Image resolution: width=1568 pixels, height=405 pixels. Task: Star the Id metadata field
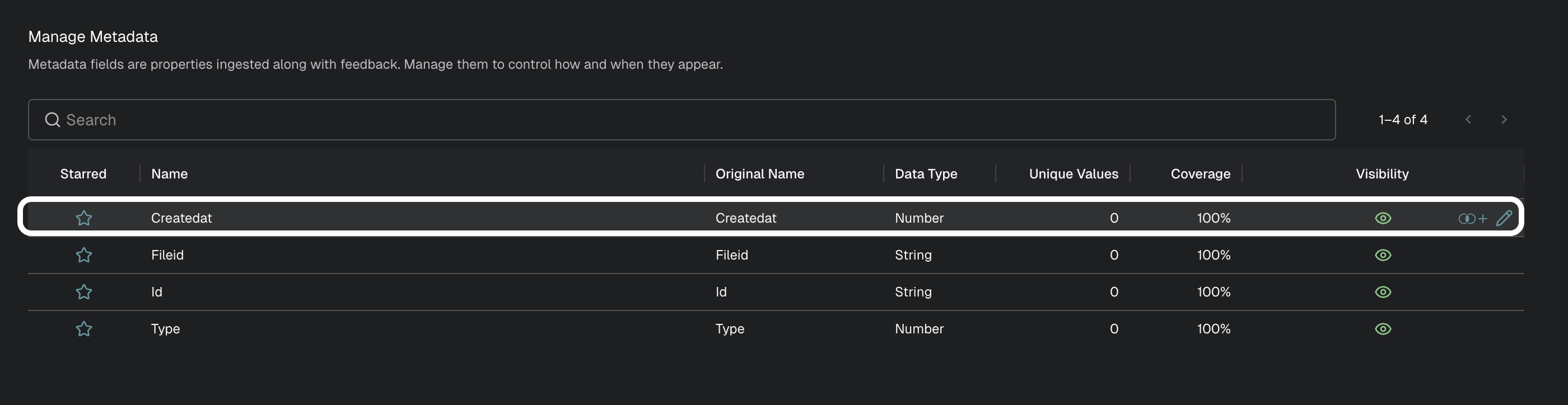coord(84,292)
